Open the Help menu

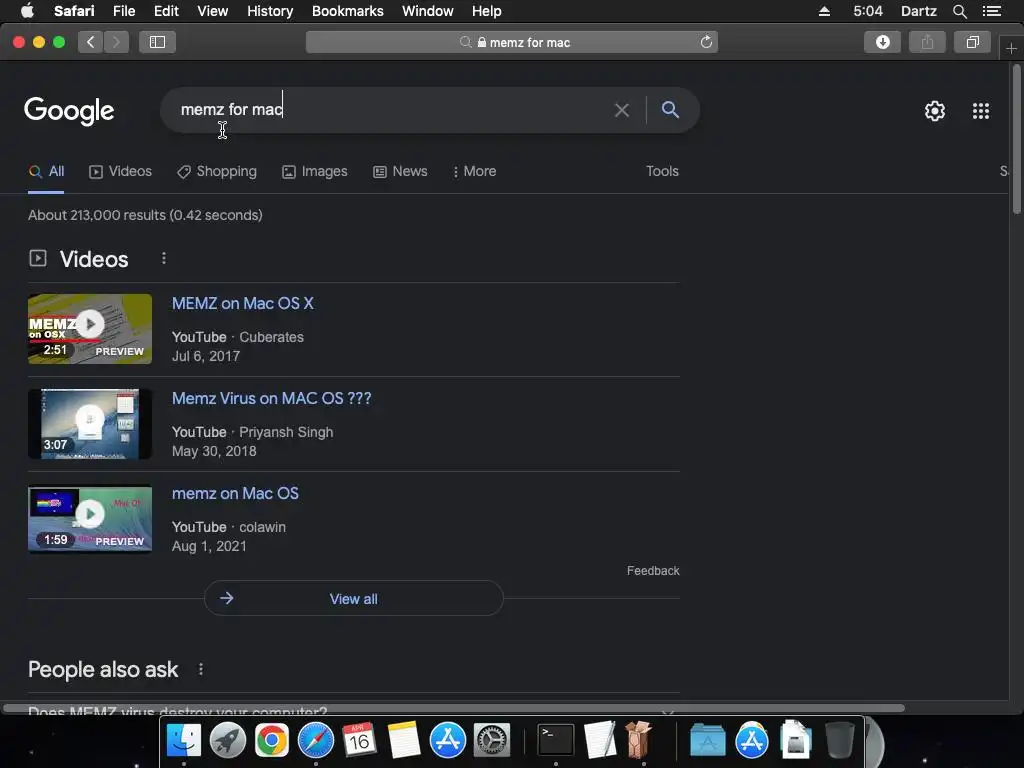(x=487, y=11)
